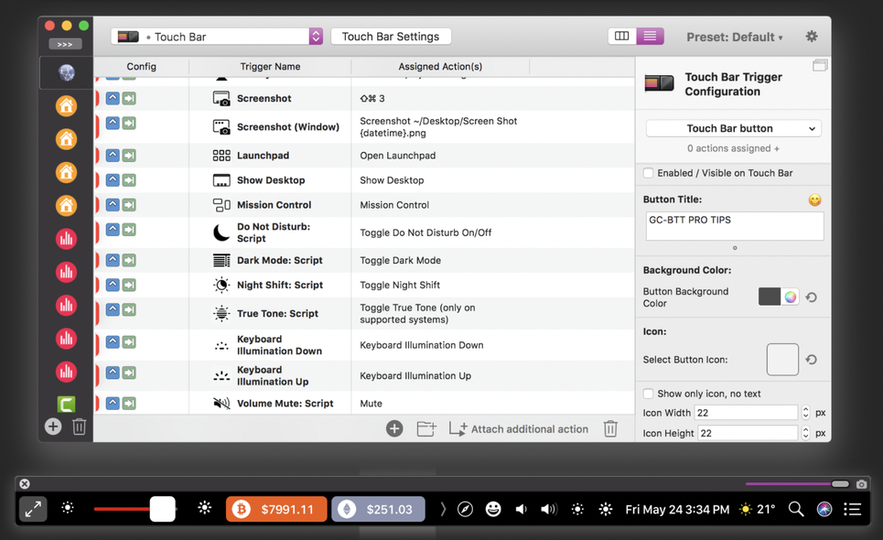Open settings gear next to Preset

pyautogui.click(x=811, y=37)
